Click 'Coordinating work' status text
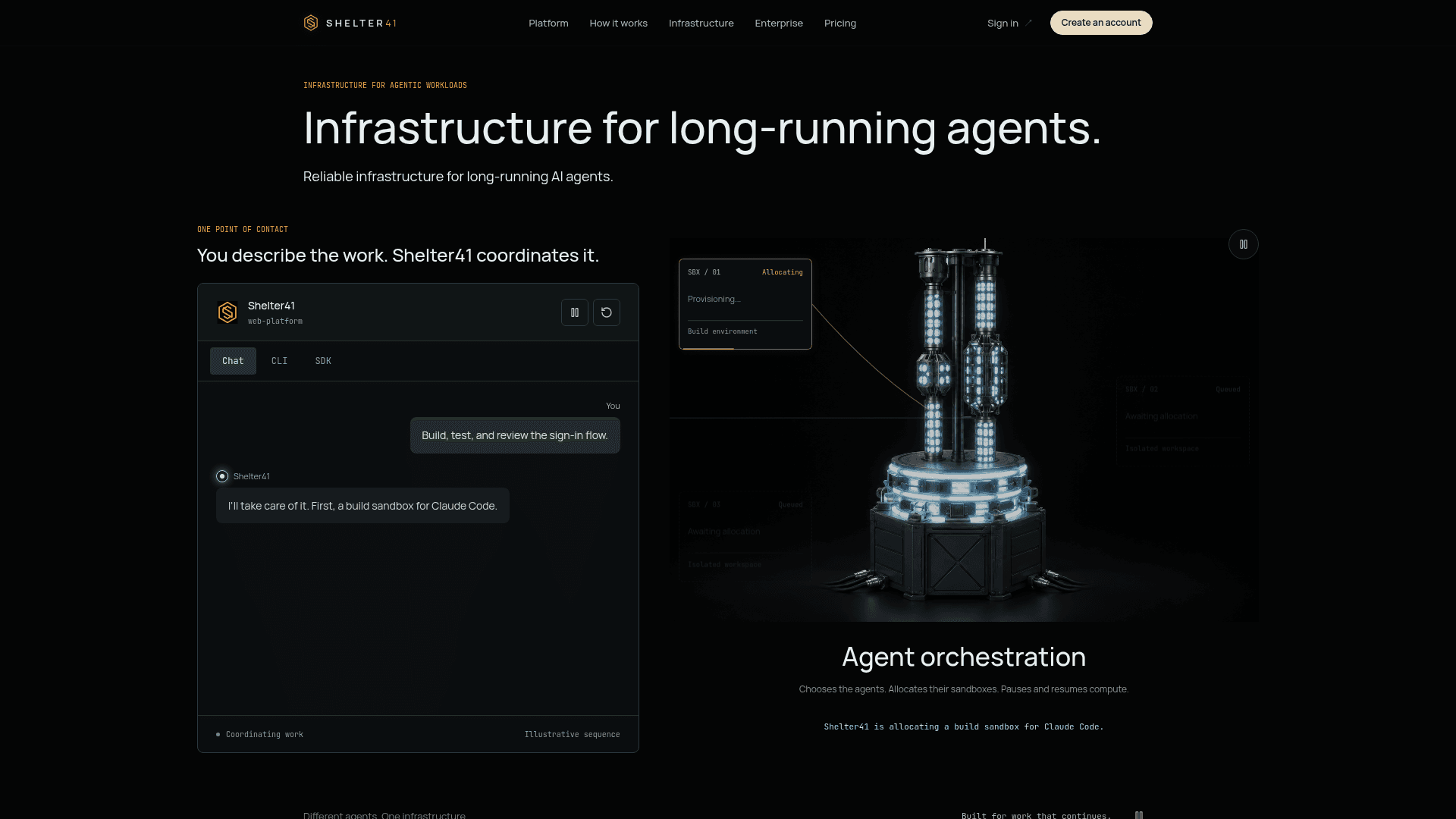1456x819 pixels. point(265,734)
